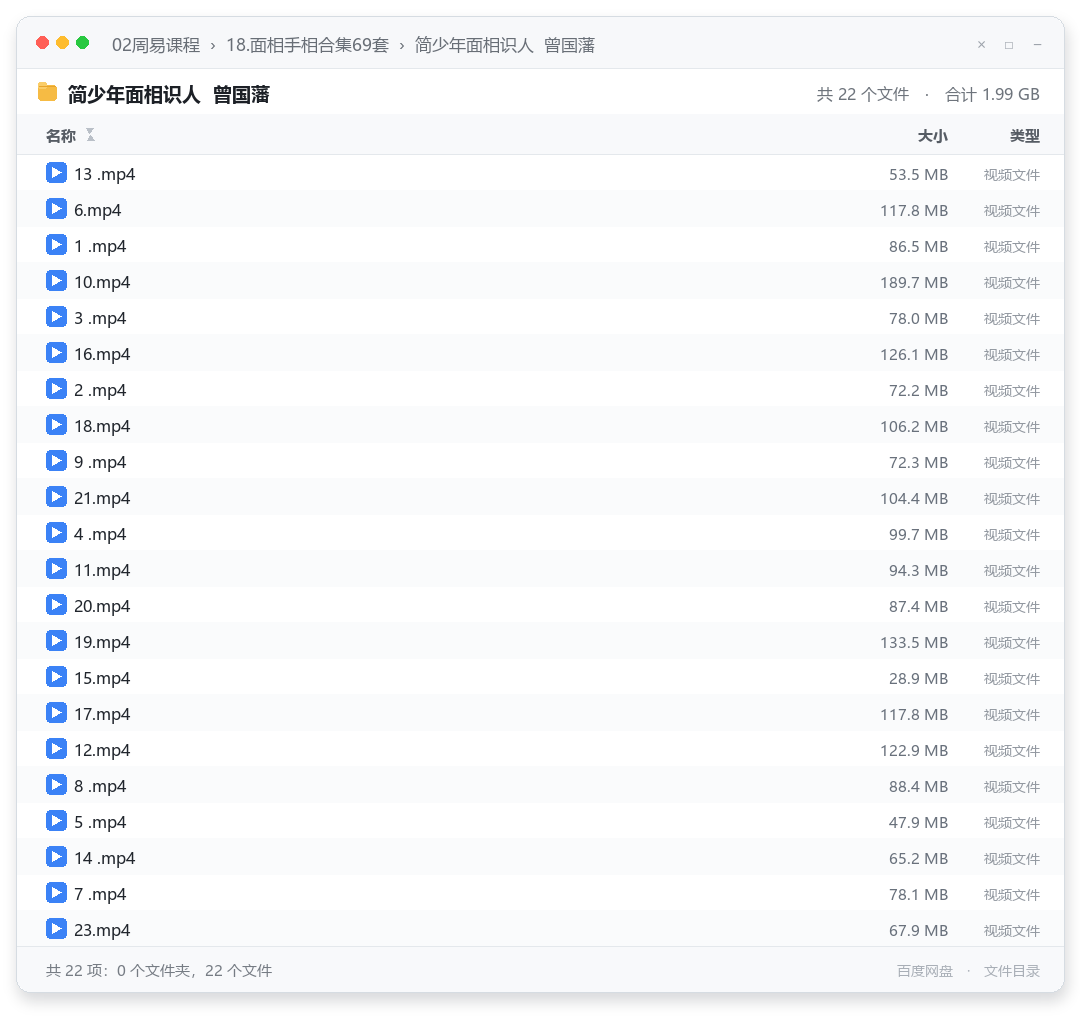The image size is (1080, 1016).
Task: Select the video icon next to 20.mp4
Action: pyautogui.click(x=56, y=605)
